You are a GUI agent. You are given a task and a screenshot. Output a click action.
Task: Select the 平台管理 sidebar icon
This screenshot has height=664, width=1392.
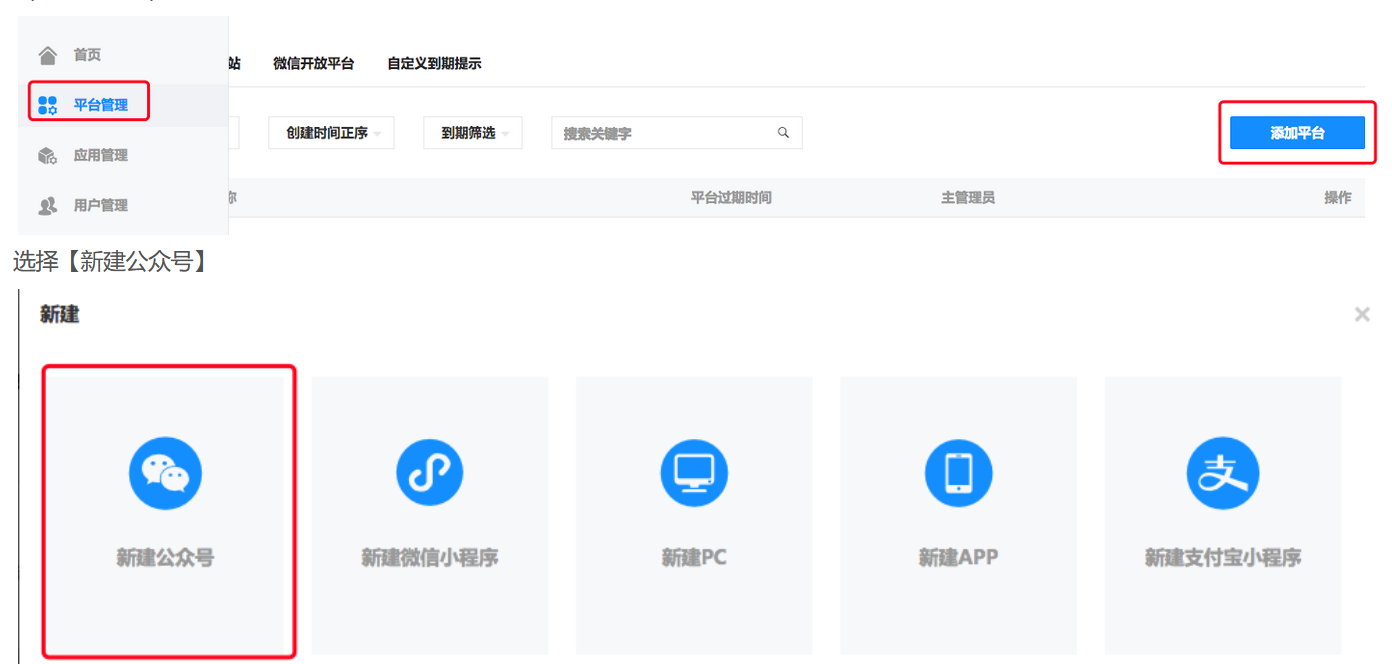point(47,105)
